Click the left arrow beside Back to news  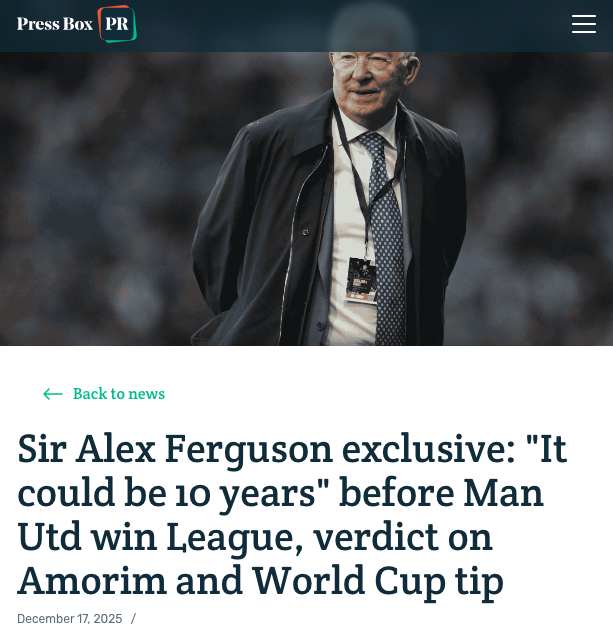point(53,394)
